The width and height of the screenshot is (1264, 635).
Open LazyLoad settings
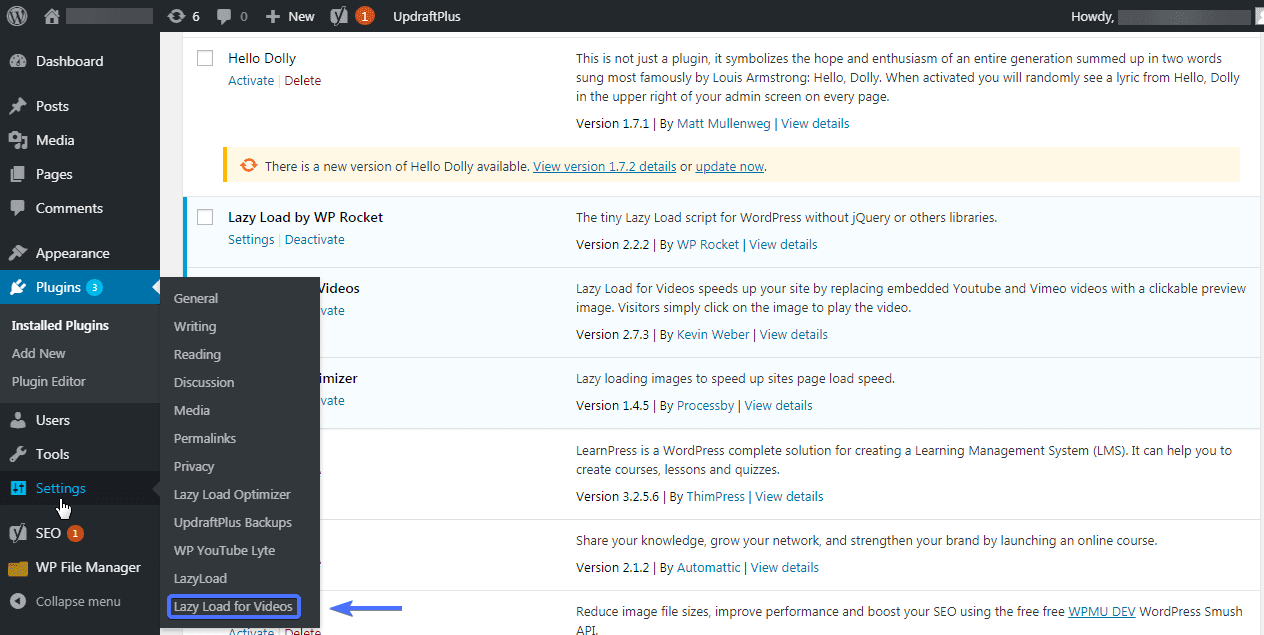click(200, 578)
